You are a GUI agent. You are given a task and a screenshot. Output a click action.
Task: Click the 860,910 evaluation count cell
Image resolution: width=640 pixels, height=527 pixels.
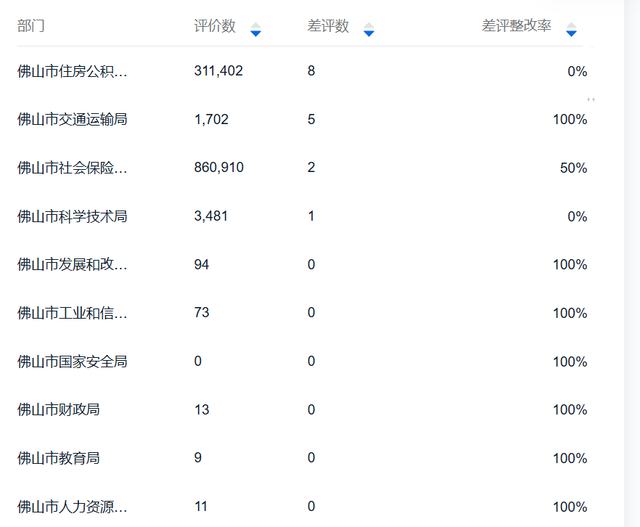(x=219, y=167)
